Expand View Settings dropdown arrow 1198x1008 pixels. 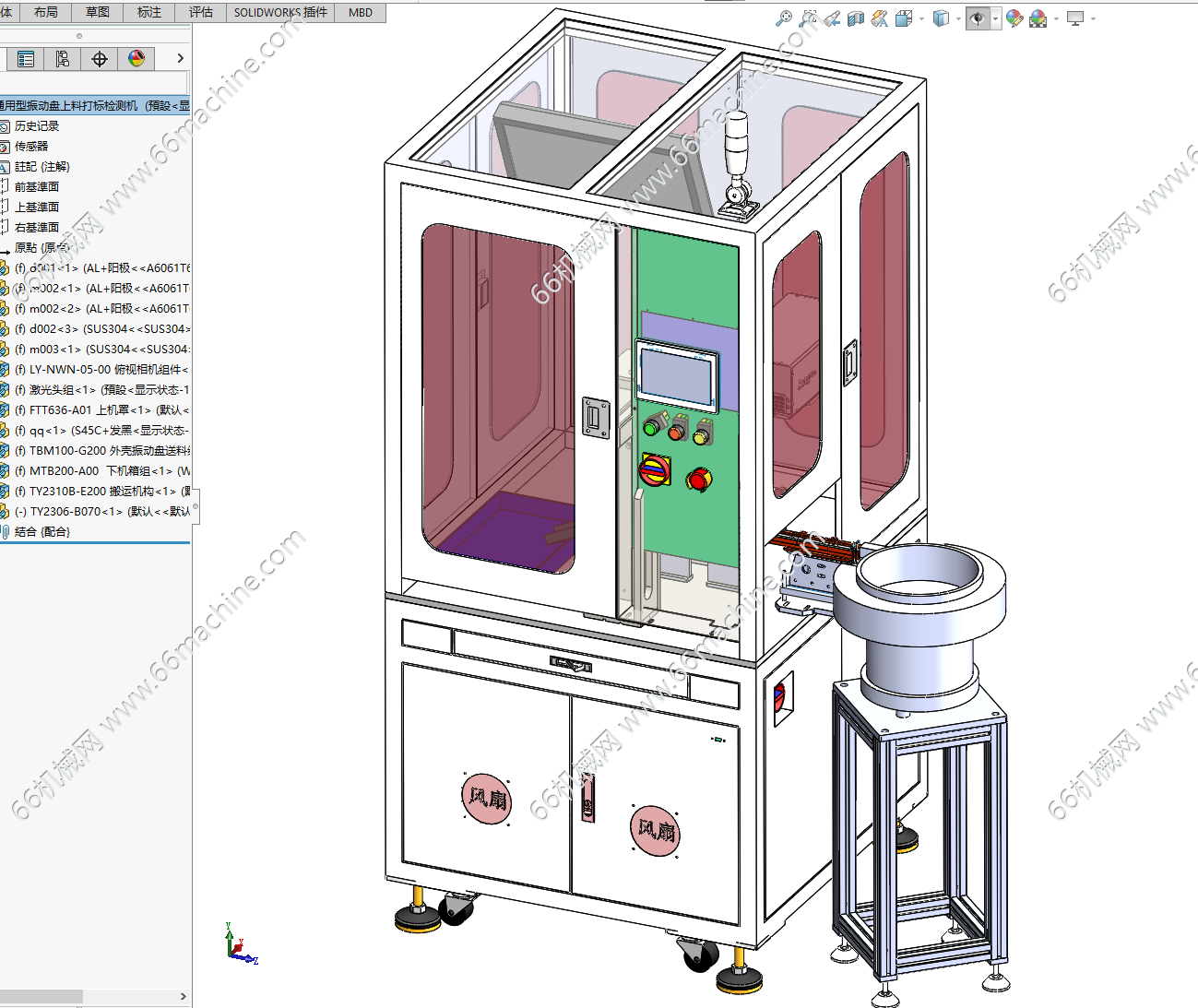click(1094, 19)
